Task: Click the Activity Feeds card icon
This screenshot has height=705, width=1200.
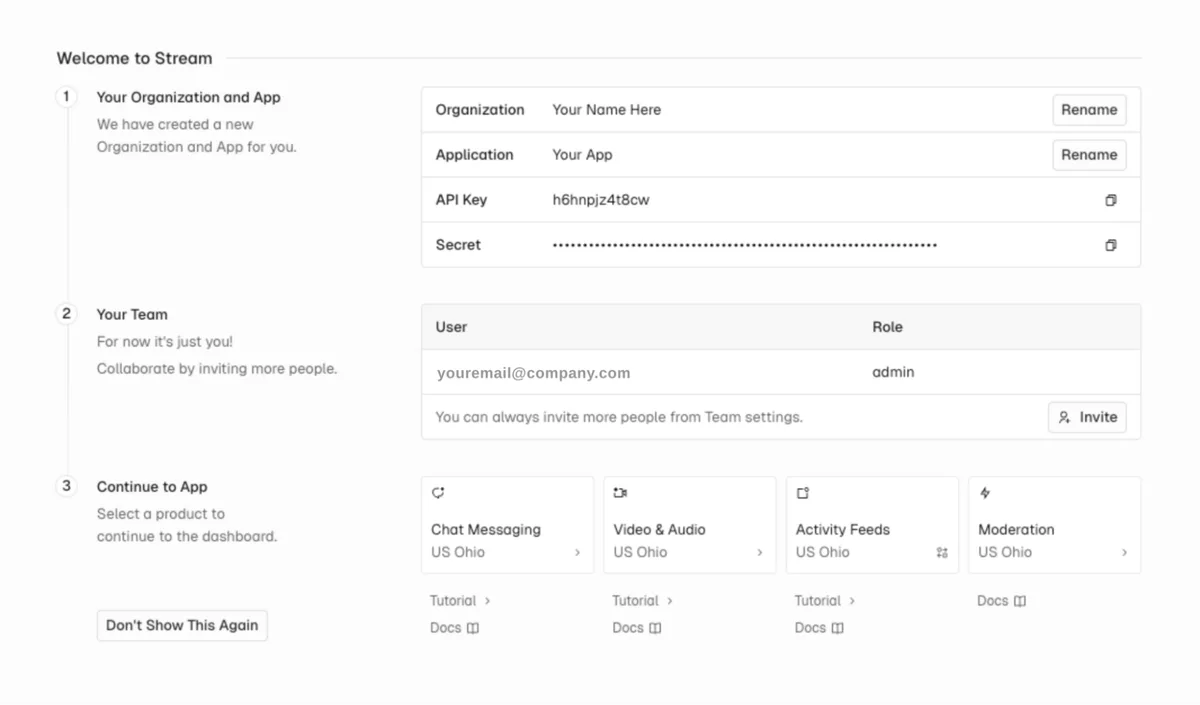Action: pos(803,493)
